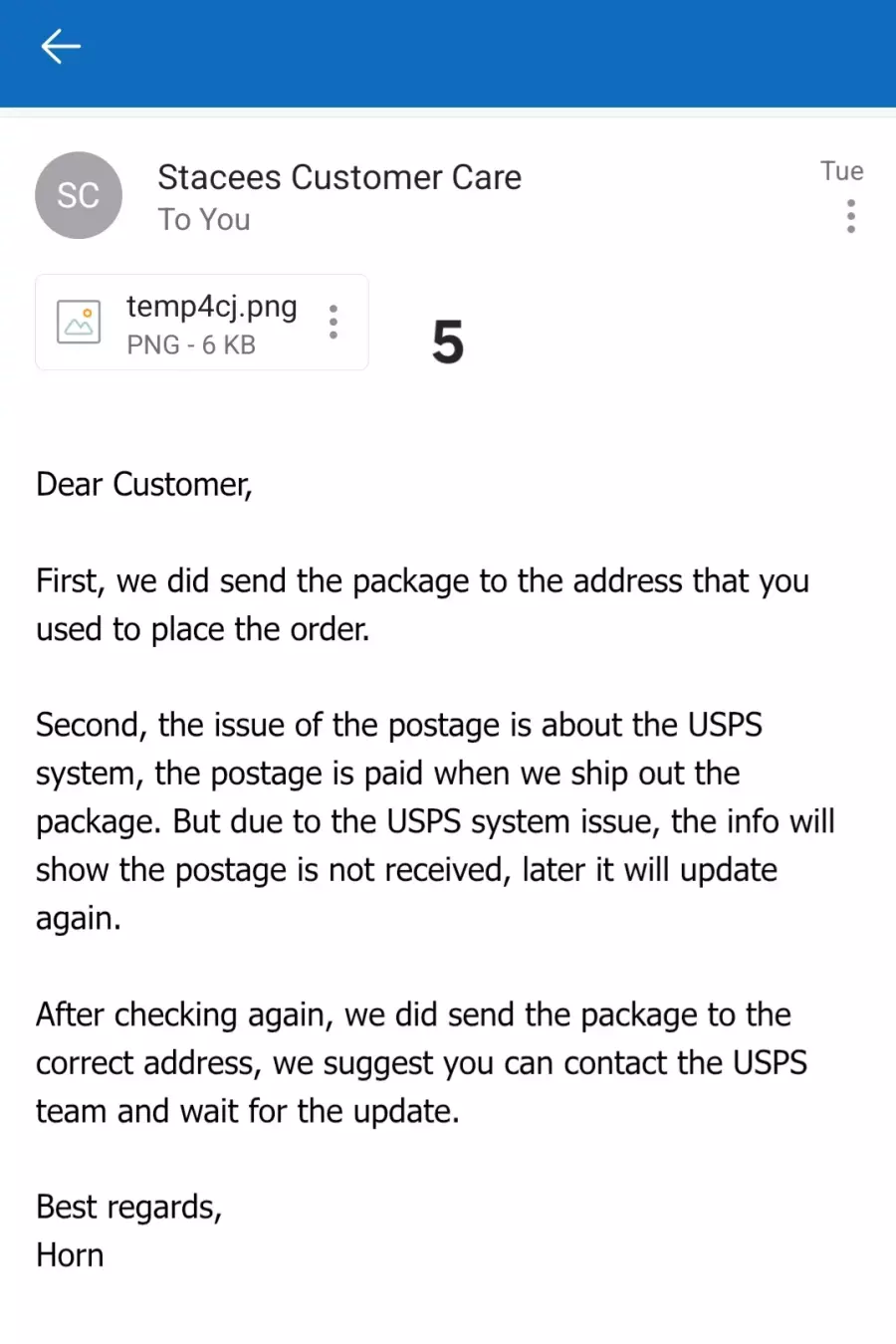The height and width of the screenshot is (1344, 896).
Task: Click the line starting "Second, the issue"
Action: point(398,725)
